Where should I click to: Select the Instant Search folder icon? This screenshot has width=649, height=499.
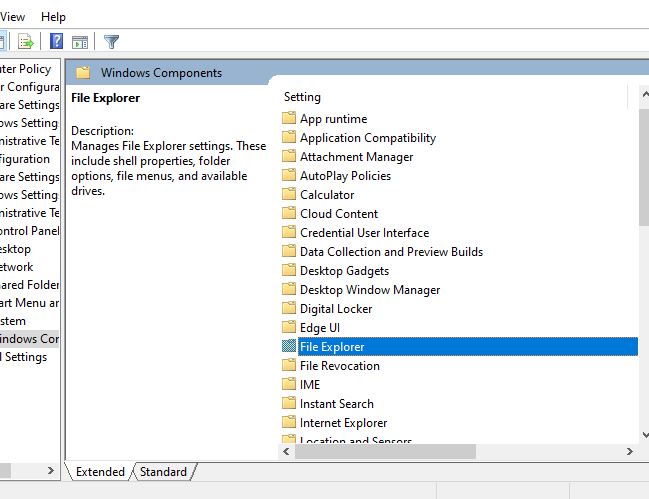289,403
